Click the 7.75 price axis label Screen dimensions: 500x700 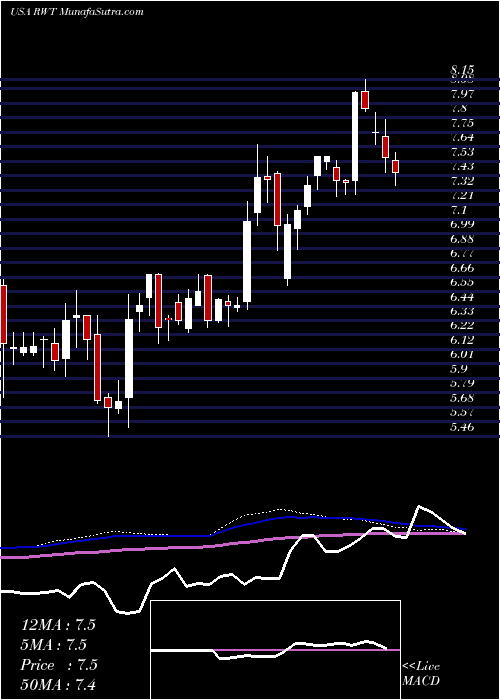coord(462,123)
